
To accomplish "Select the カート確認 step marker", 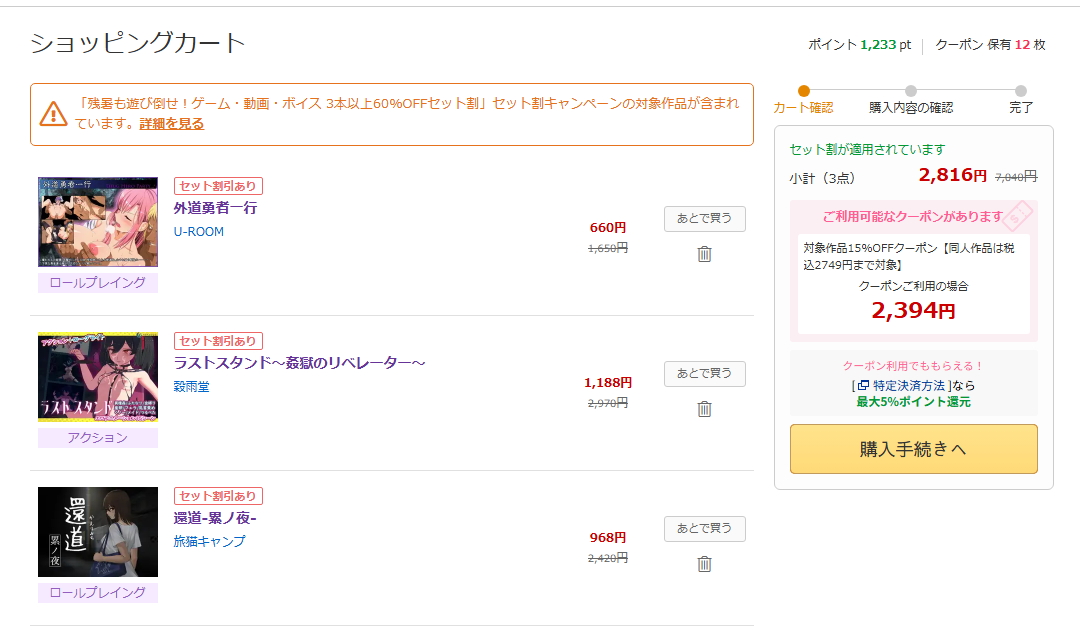I will click(x=804, y=91).
